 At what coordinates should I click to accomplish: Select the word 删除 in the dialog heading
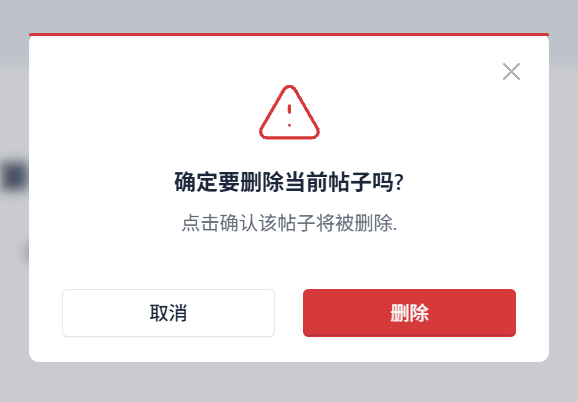tap(262, 182)
